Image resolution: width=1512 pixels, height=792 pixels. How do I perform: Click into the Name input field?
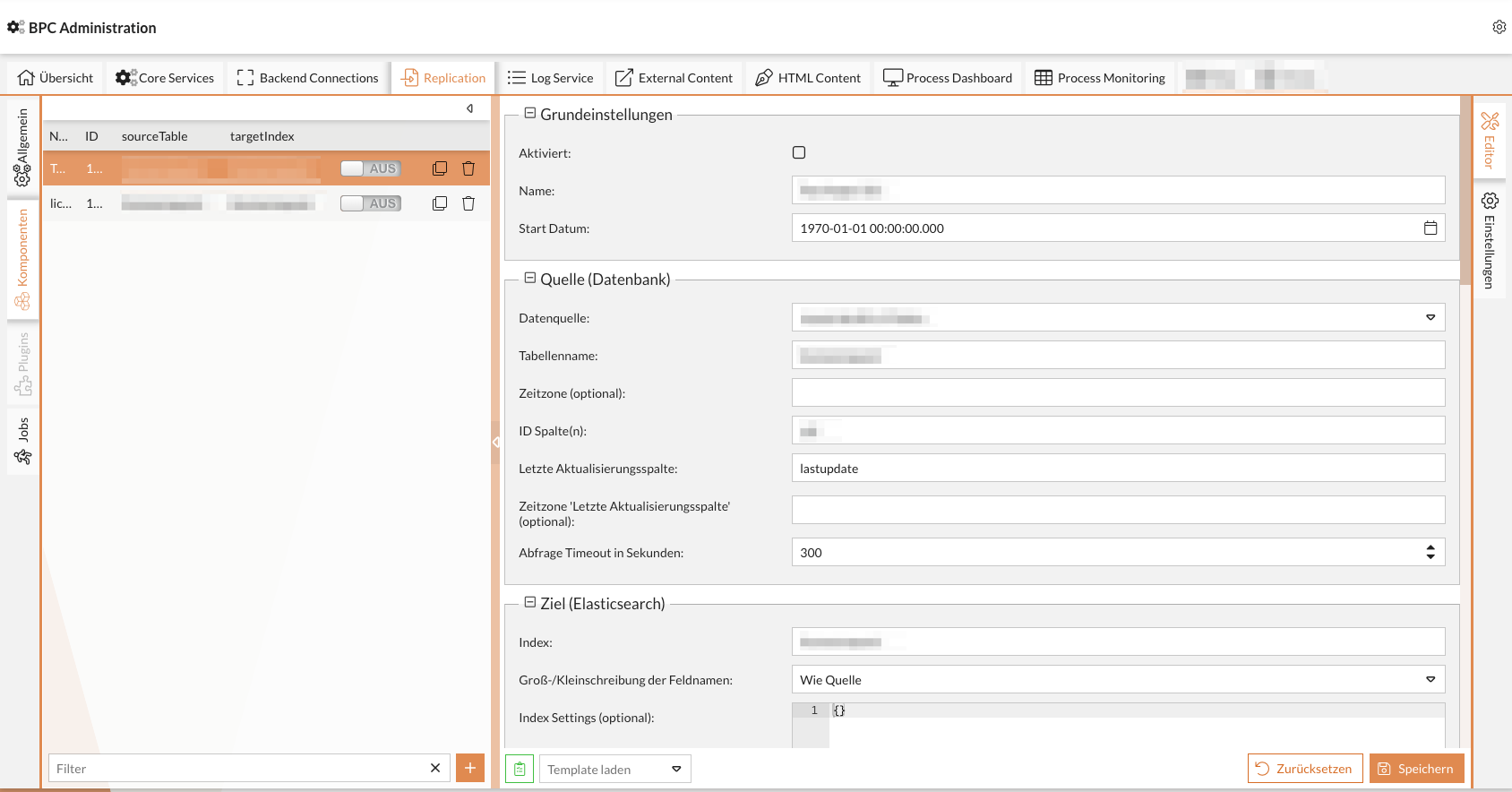[1119, 190]
